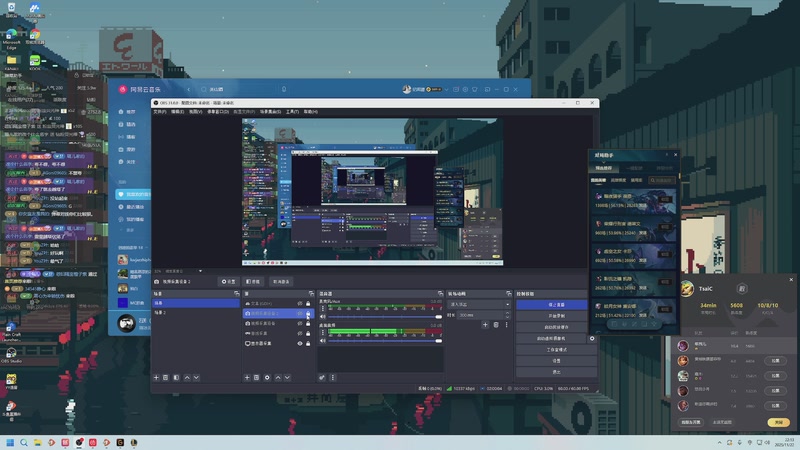Open OBS 编辑(E) menu
The height and width of the screenshot is (450, 800).
click(177, 112)
